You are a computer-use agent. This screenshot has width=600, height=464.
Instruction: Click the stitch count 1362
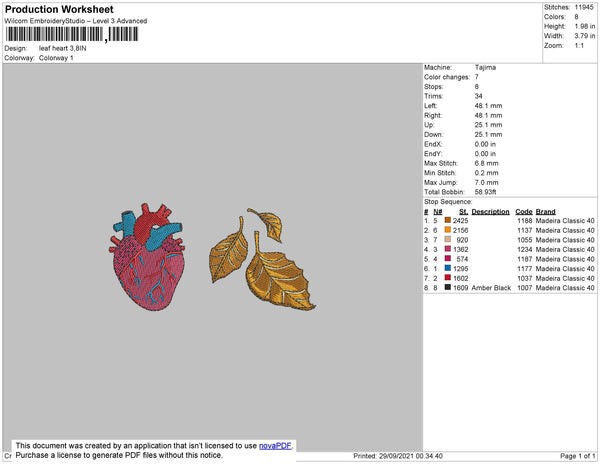click(460, 249)
